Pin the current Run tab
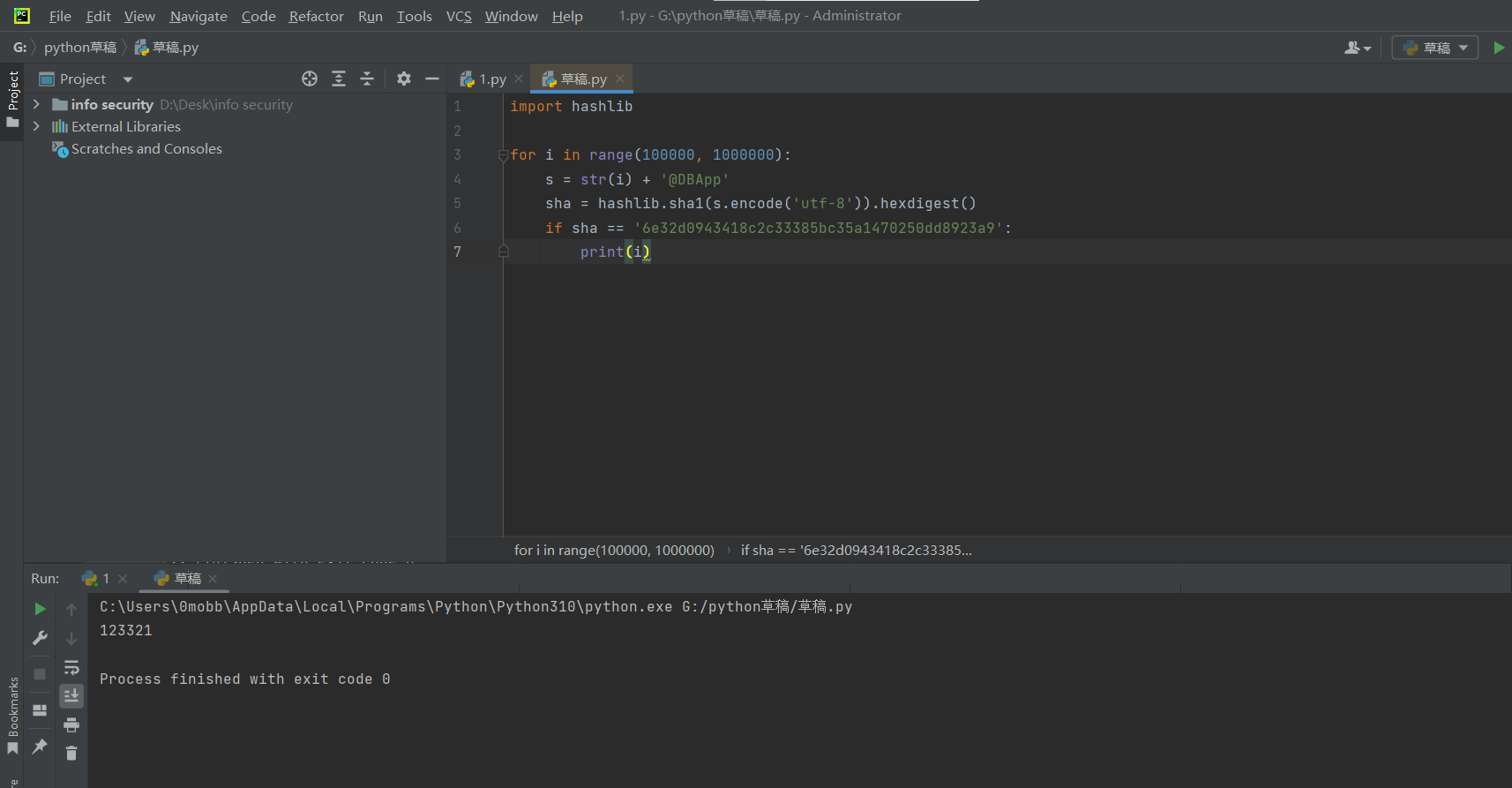The image size is (1512, 788). (40, 747)
